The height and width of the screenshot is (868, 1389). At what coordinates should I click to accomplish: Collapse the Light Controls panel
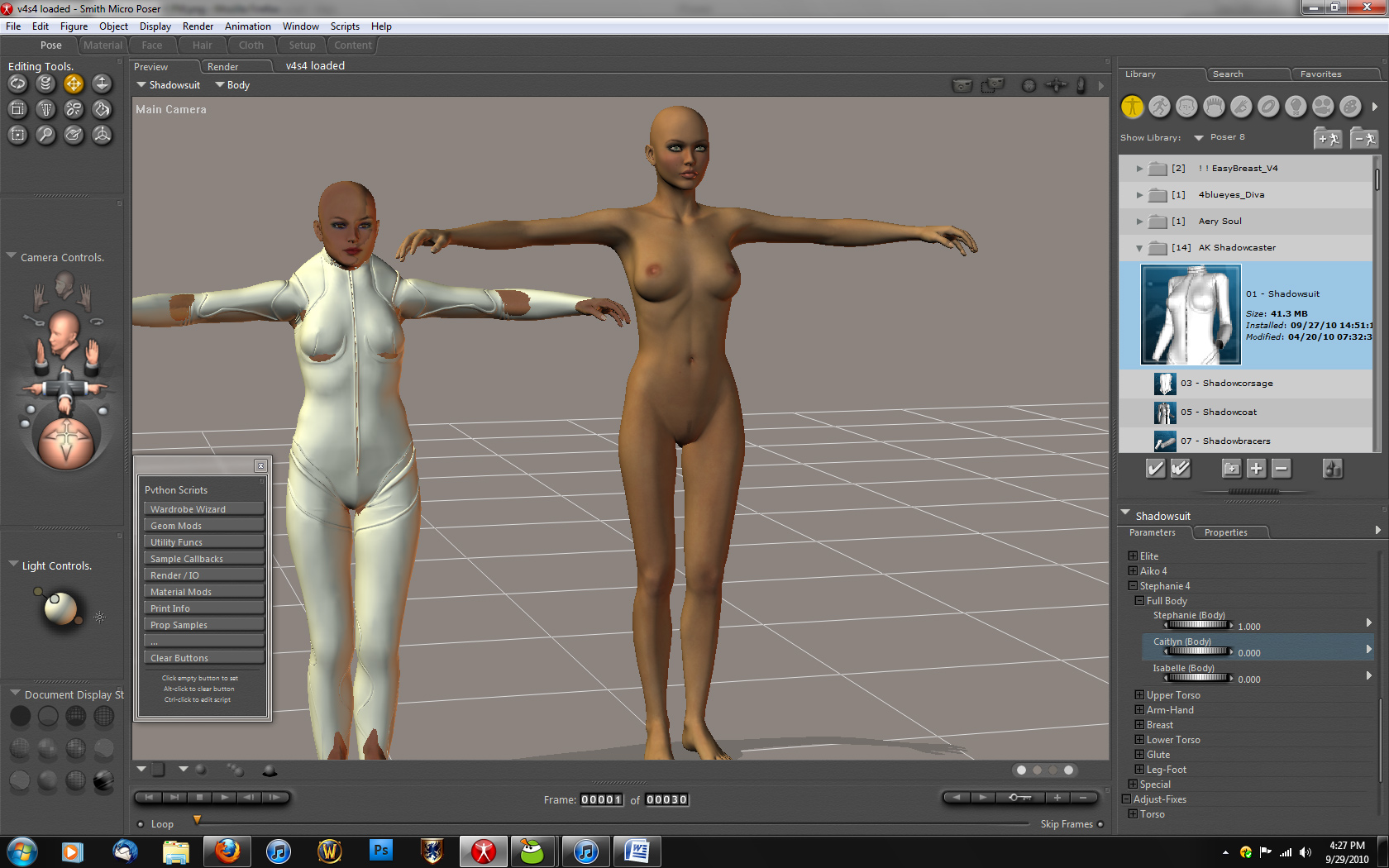tap(13, 565)
